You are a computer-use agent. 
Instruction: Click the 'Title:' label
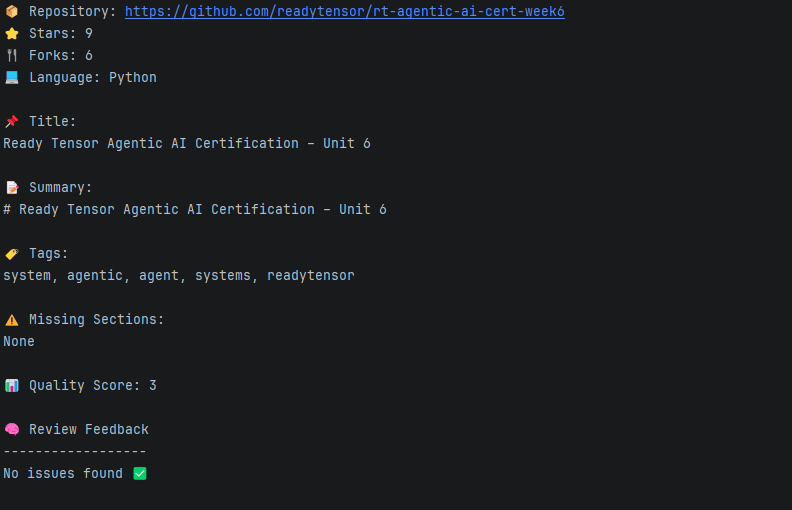pos(53,121)
